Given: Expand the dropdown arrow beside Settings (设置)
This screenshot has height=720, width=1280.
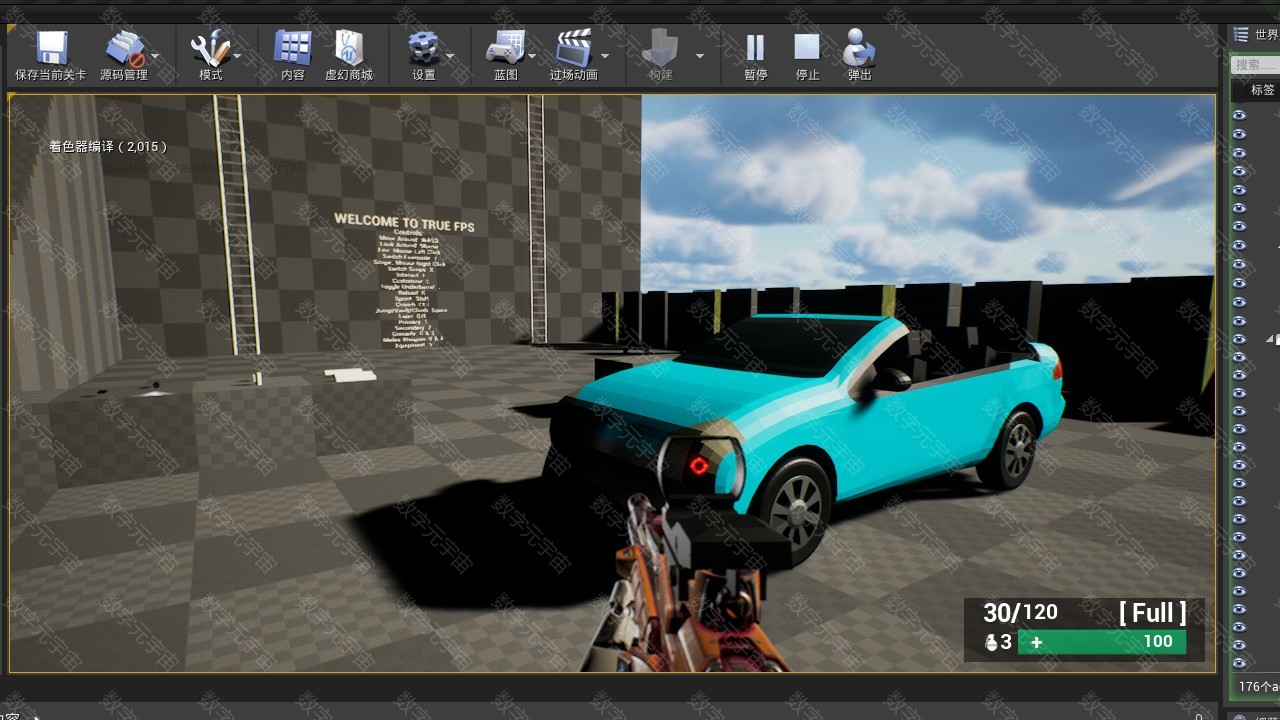Looking at the screenshot, I should tap(451, 56).
